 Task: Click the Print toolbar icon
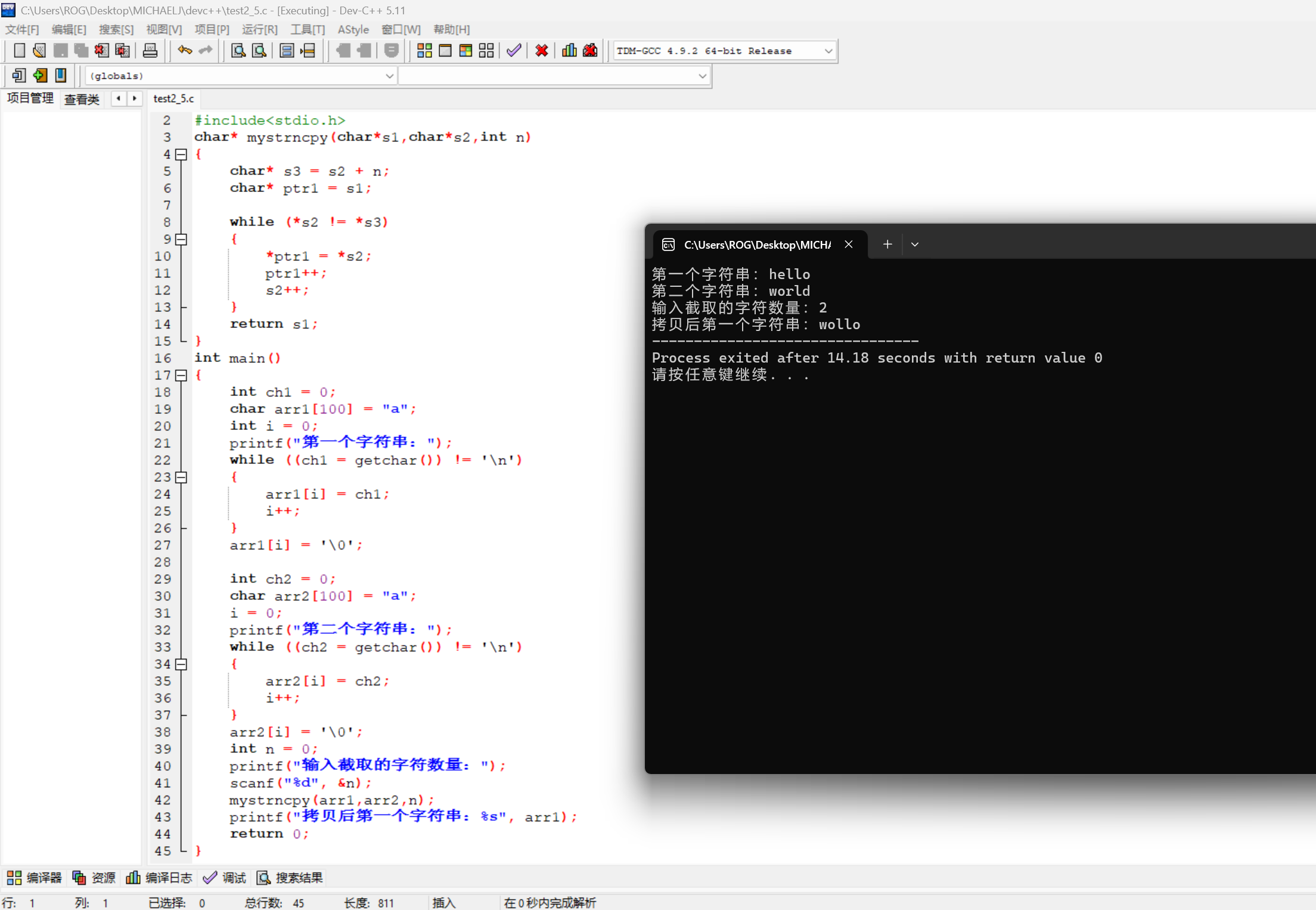(x=150, y=51)
